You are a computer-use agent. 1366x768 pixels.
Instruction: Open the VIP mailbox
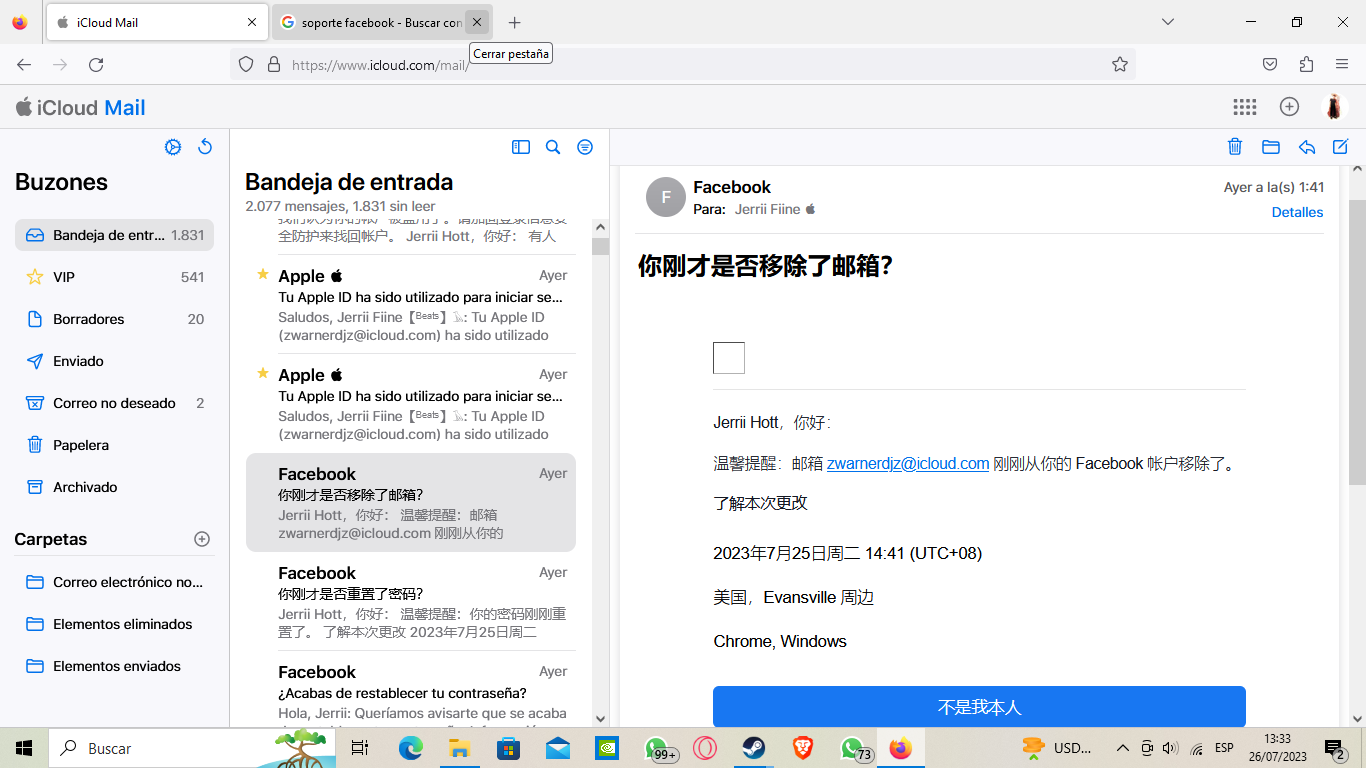(64, 277)
